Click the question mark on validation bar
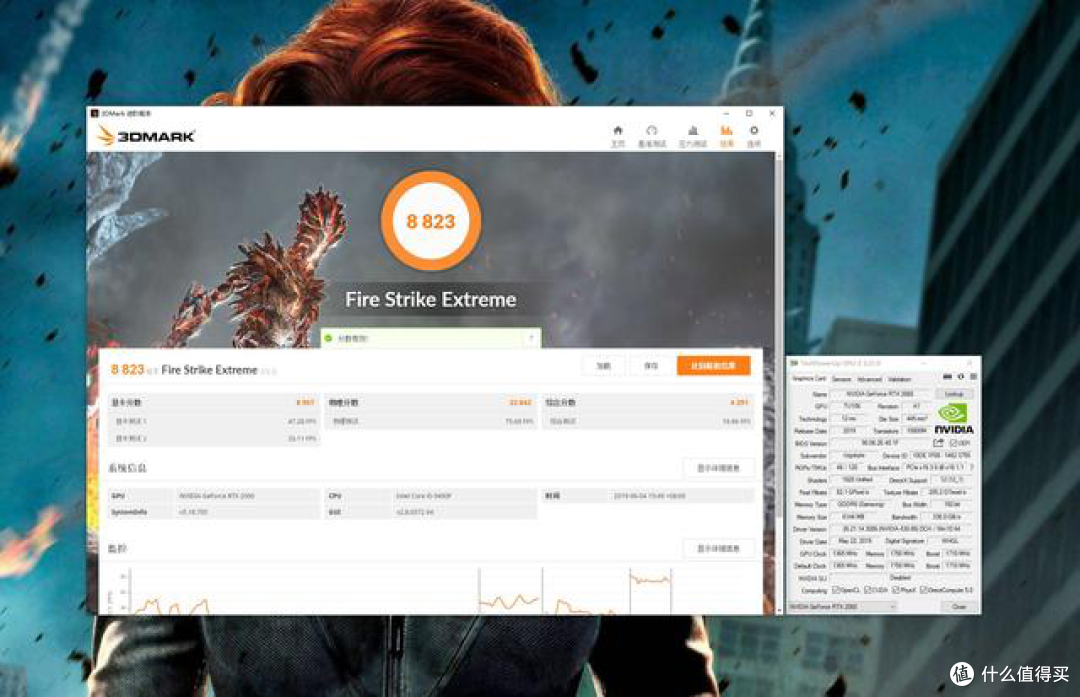The width and height of the screenshot is (1080, 697). (x=531, y=338)
